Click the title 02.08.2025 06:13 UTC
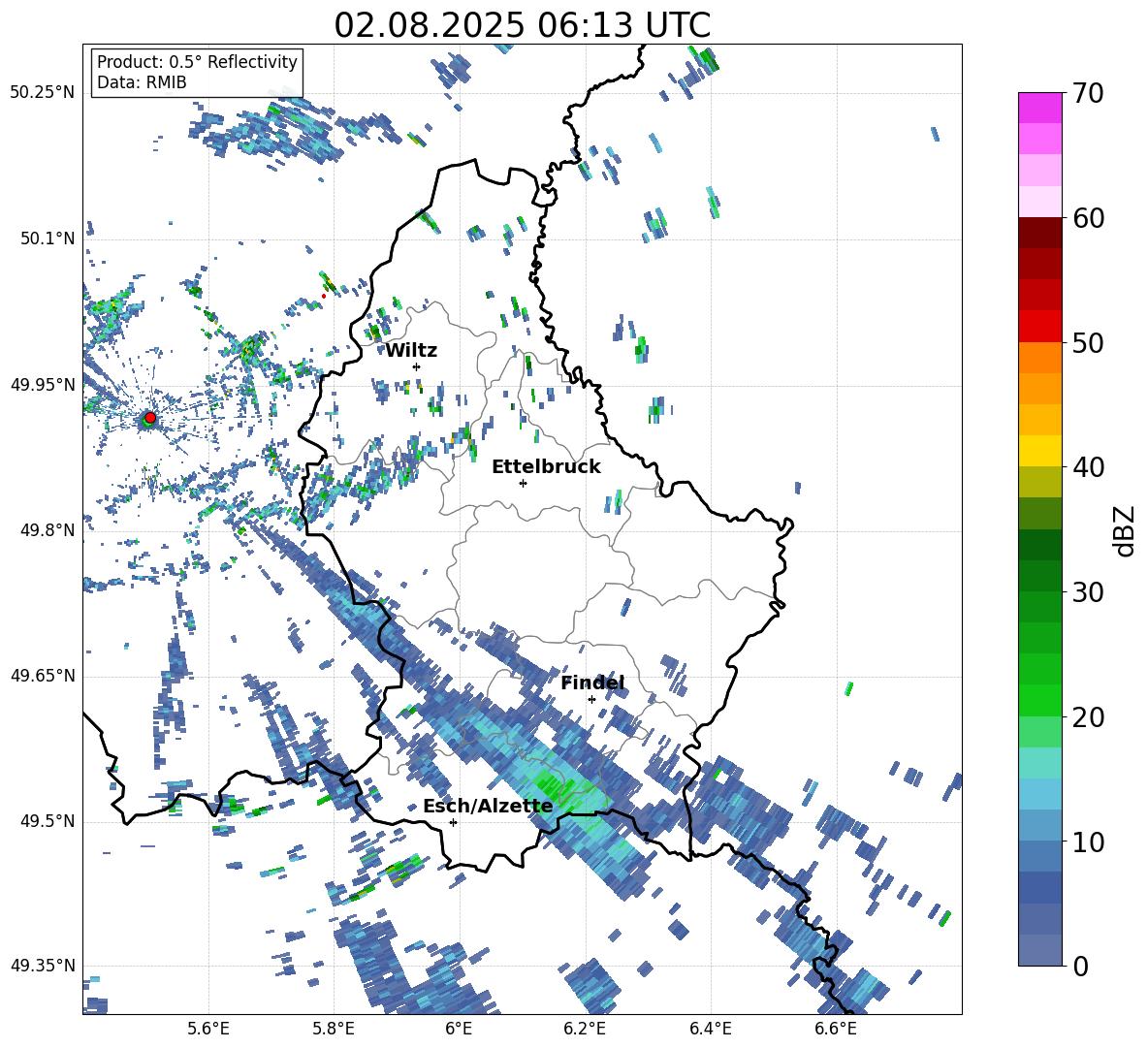 pos(522,25)
